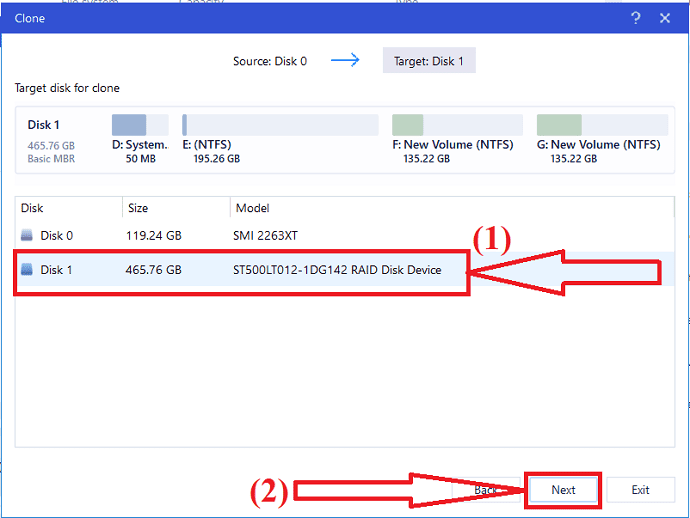Click the blue source-to-target arrow
The height and width of the screenshot is (518, 690).
tap(345, 60)
